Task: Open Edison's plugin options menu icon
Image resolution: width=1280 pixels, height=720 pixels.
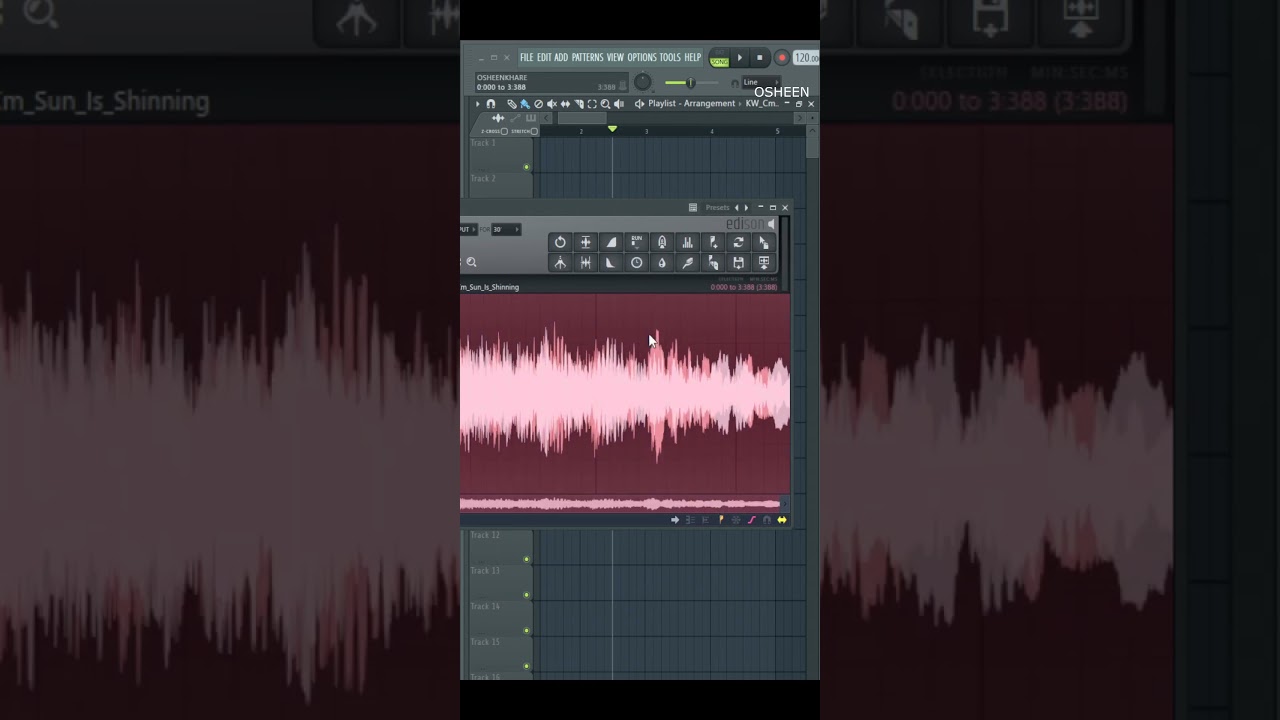Action: pos(693,208)
